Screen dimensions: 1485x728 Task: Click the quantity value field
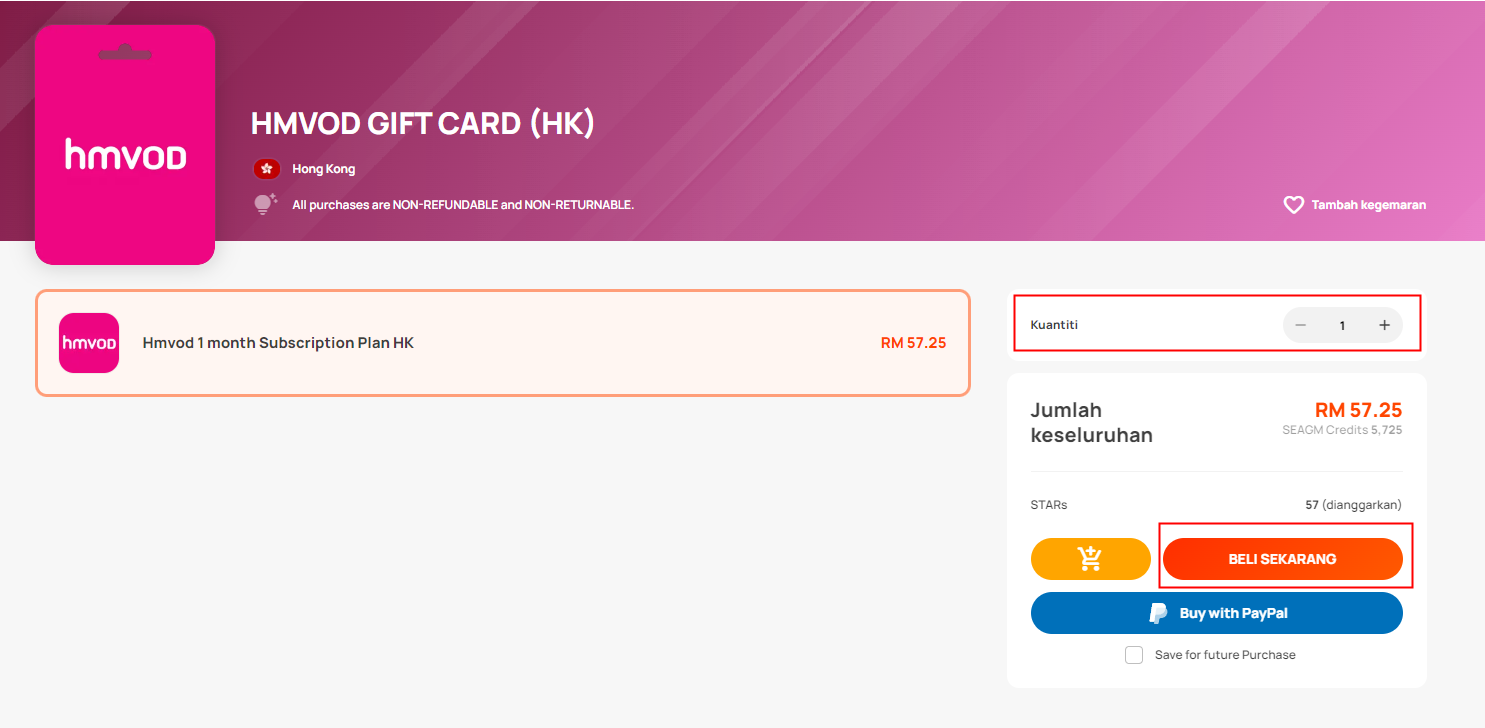[1342, 325]
